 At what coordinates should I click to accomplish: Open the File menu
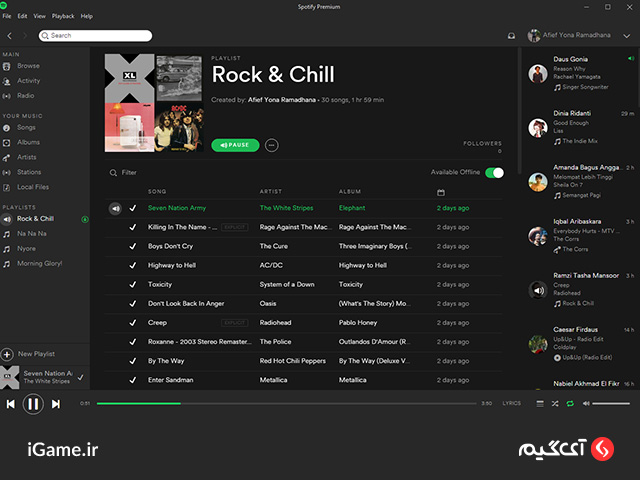pyautogui.click(x=7, y=16)
